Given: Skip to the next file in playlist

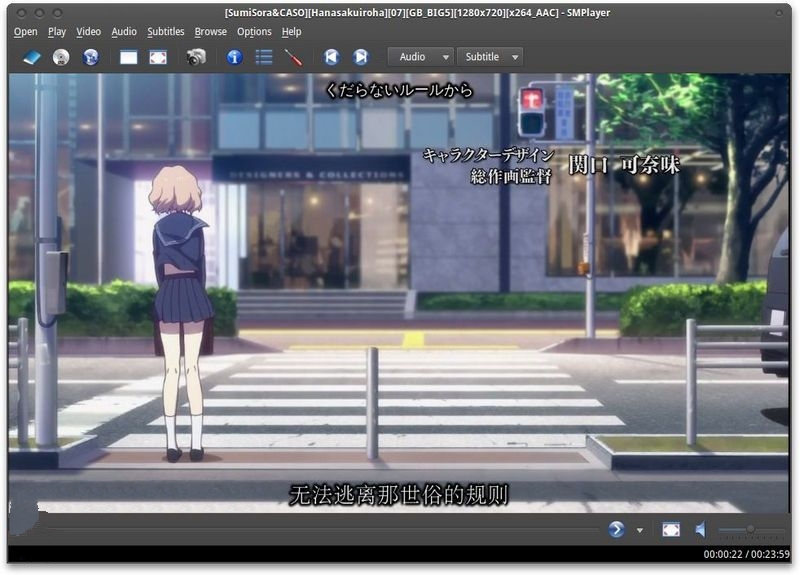Looking at the screenshot, I should (360, 57).
